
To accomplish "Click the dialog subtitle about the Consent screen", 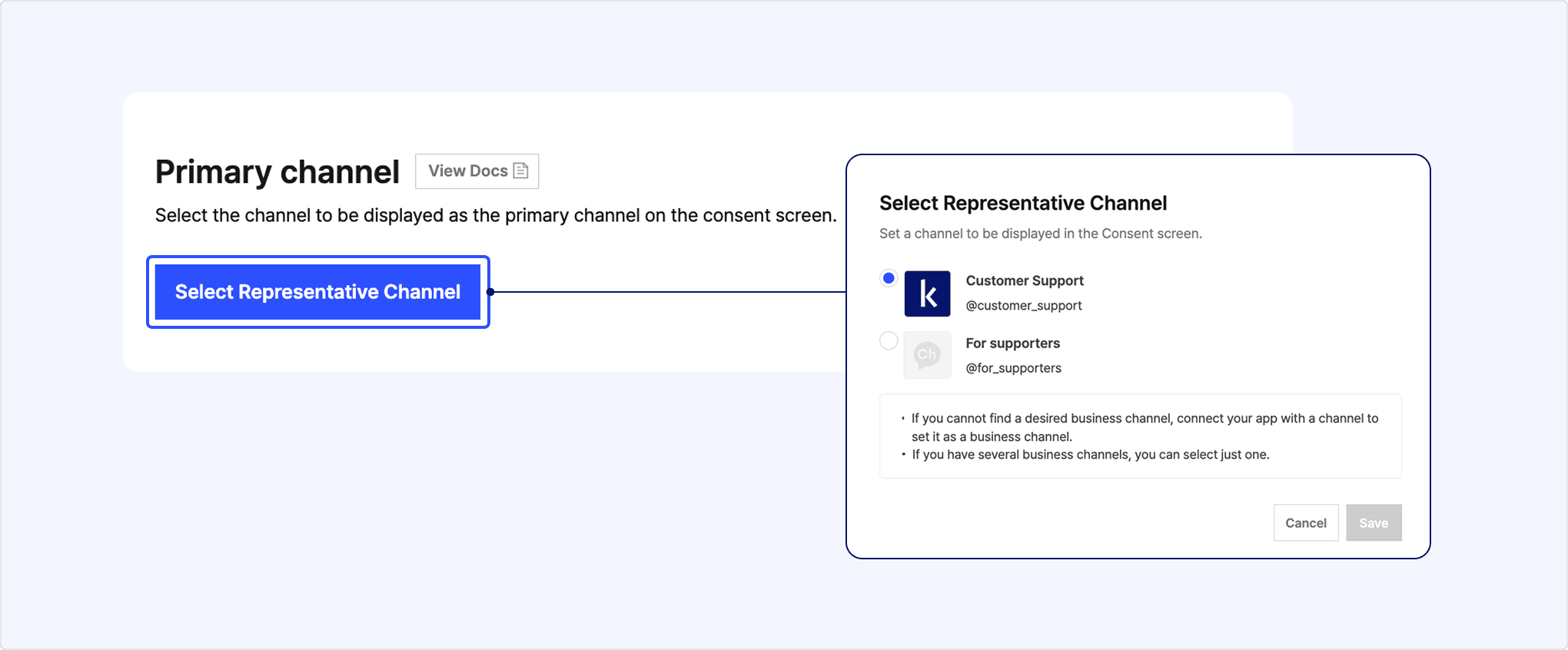I will 1040,234.
